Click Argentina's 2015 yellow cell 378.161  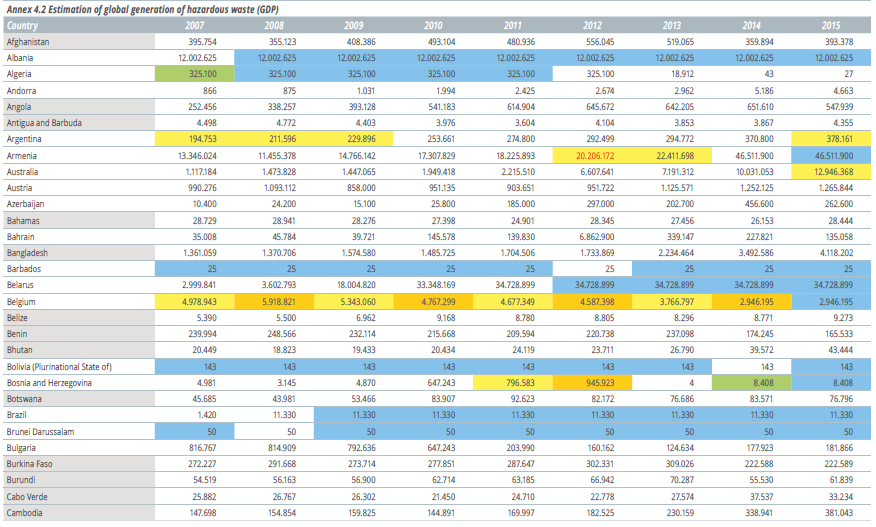831,139
